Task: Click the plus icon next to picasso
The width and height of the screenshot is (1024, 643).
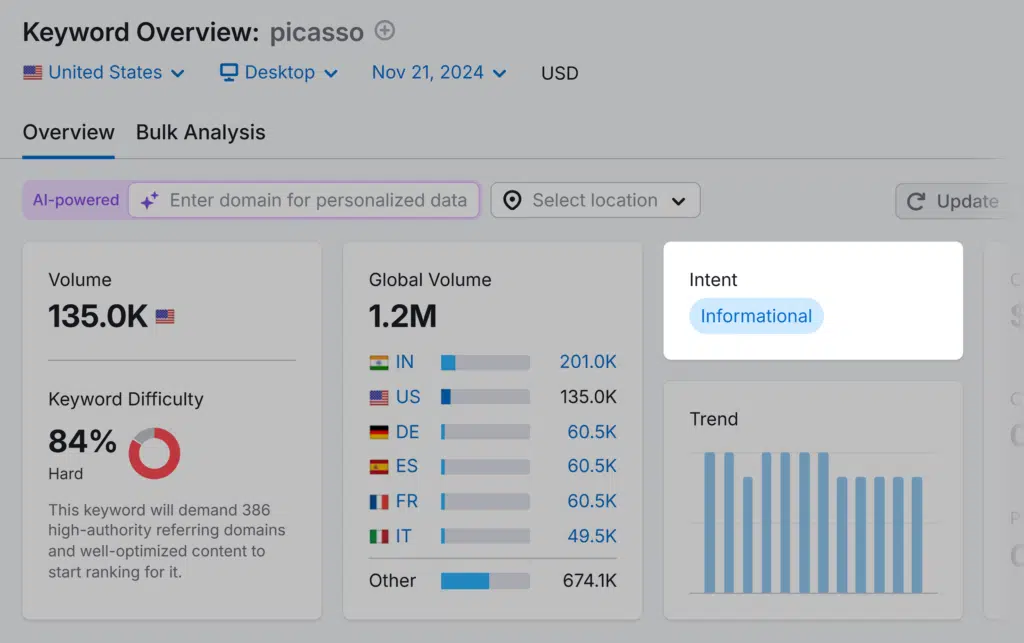Action: tap(385, 31)
